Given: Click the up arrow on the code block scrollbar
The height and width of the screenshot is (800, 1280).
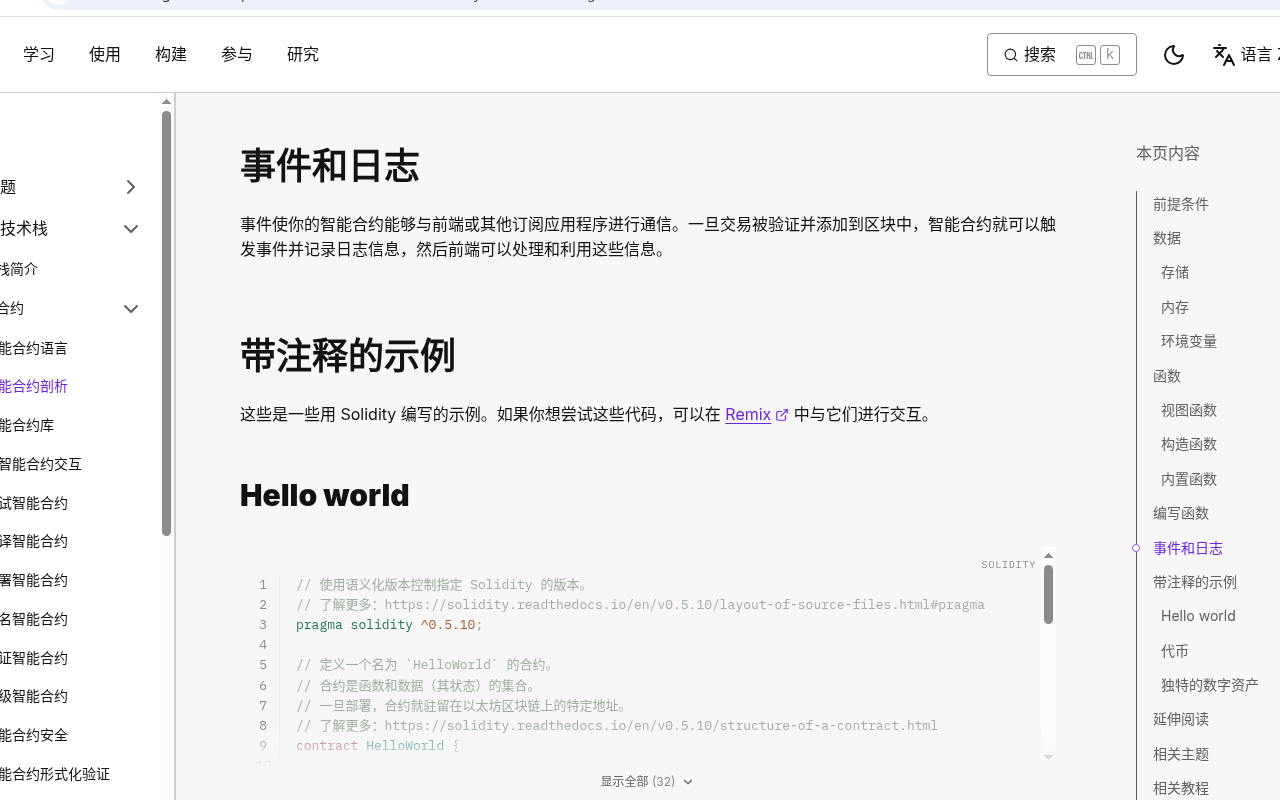Looking at the screenshot, I should [1048, 556].
